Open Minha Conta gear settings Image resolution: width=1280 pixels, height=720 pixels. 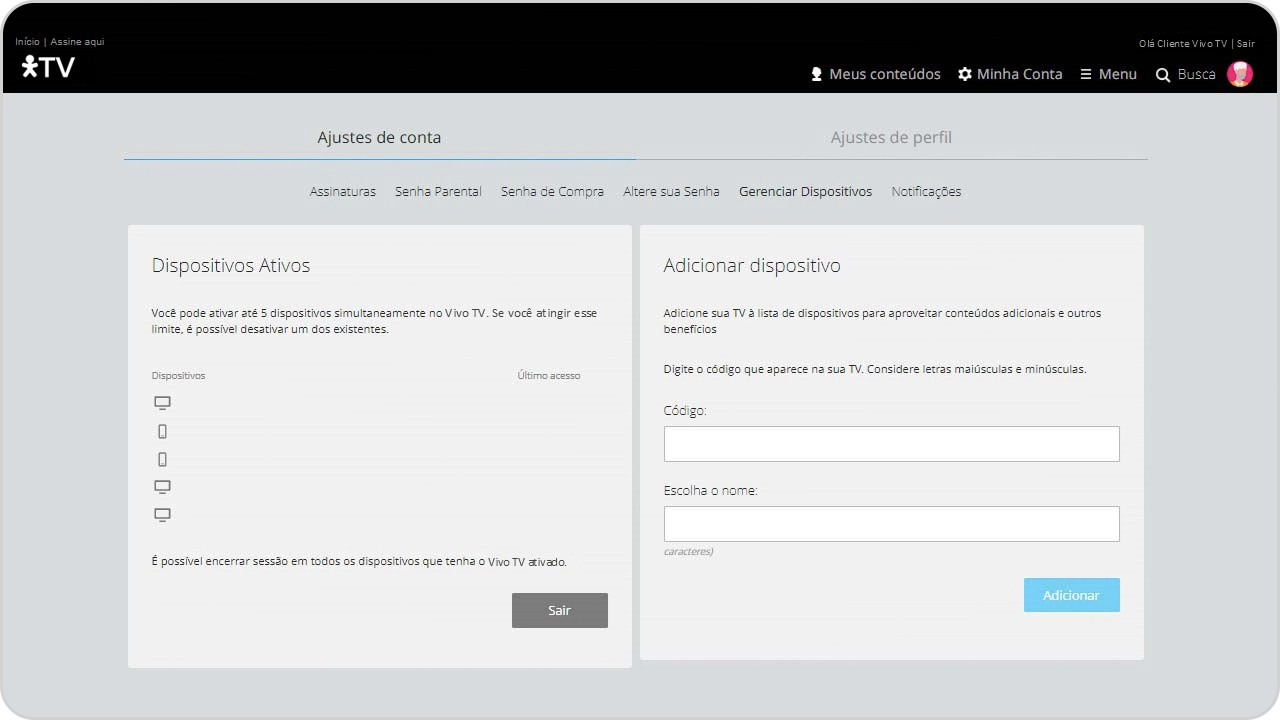pyautogui.click(x=1010, y=74)
